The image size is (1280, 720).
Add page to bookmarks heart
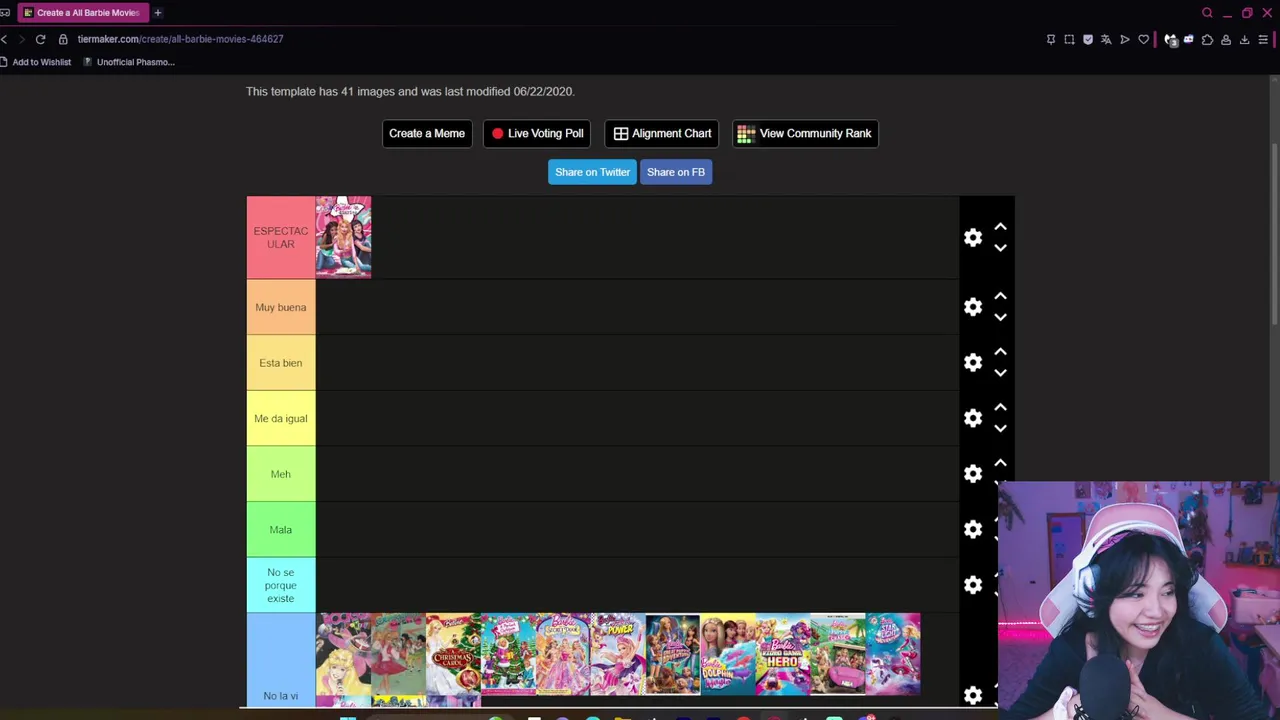pos(1144,39)
